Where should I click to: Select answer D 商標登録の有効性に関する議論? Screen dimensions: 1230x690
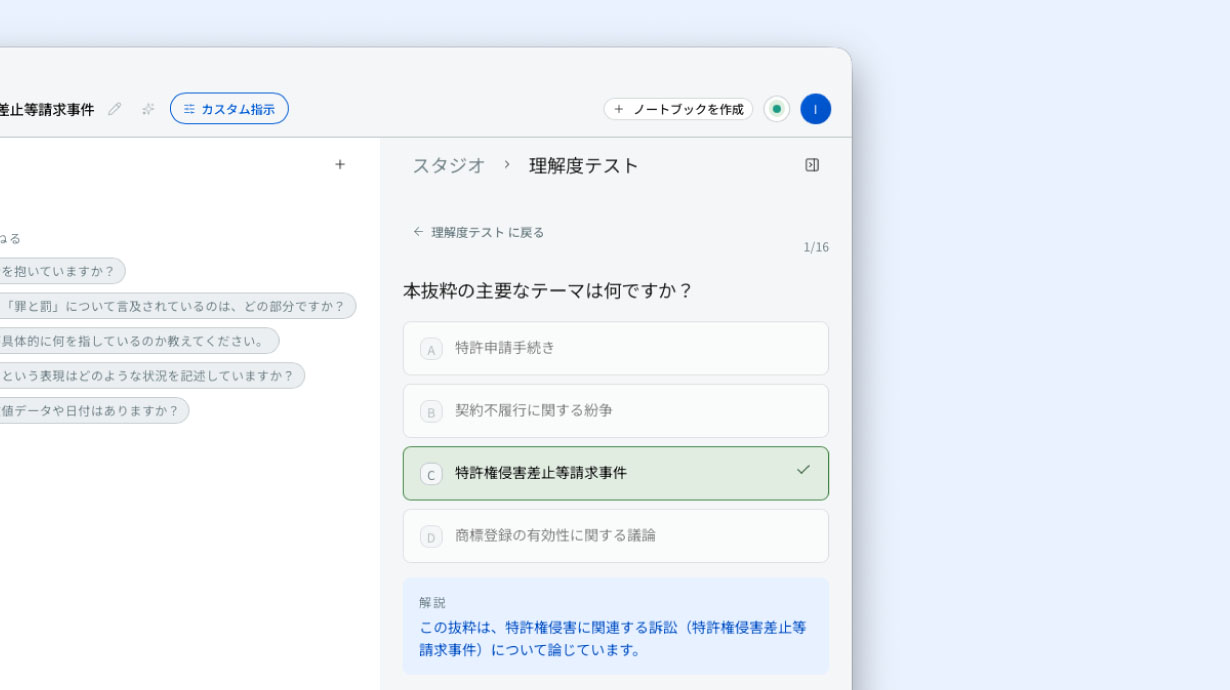[x=616, y=536]
